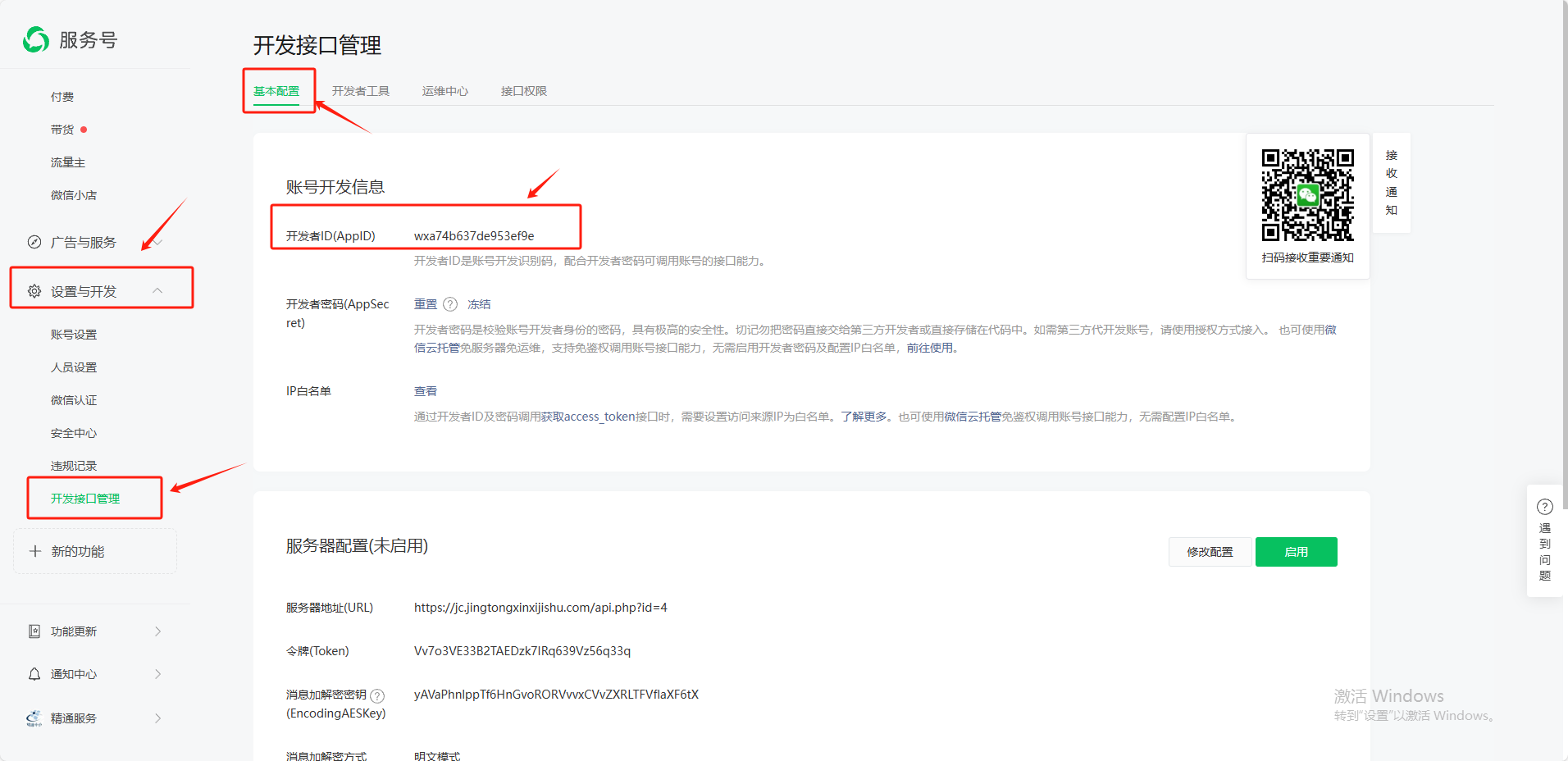Click the question mark help icon next to 重置

tap(450, 304)
